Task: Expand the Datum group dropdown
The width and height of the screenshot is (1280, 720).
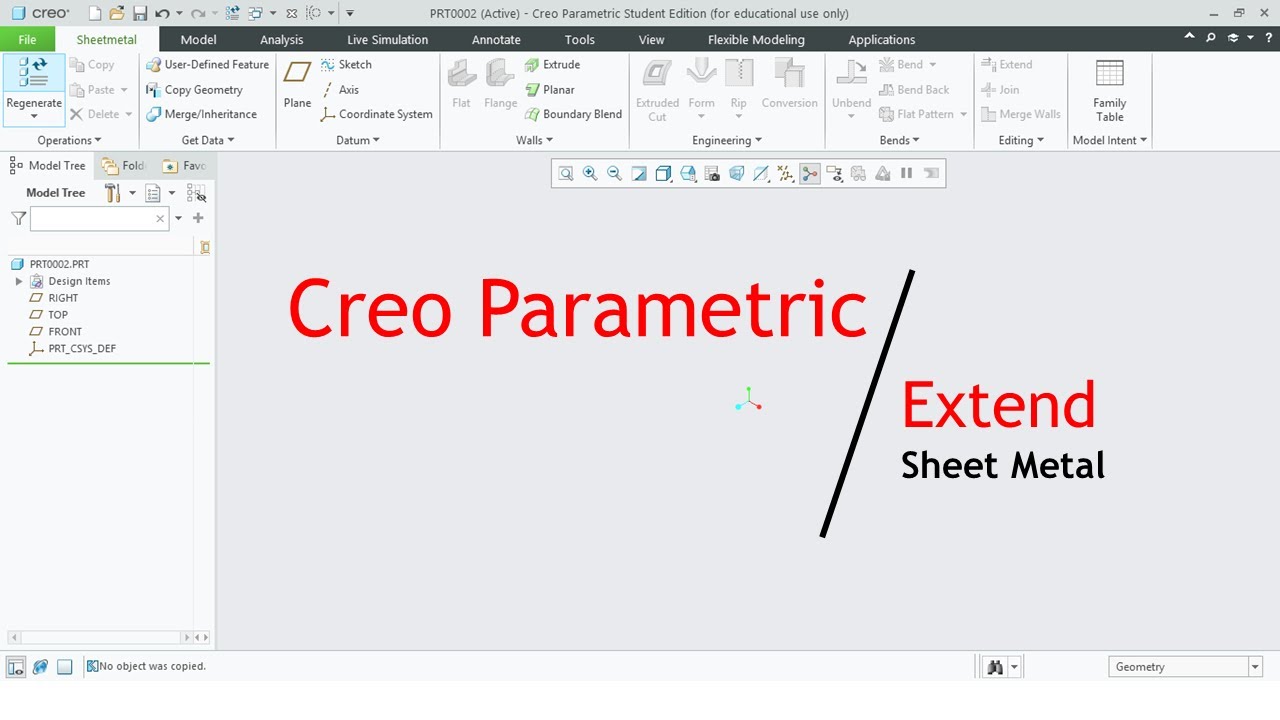Action: click(x=358, y=140)
